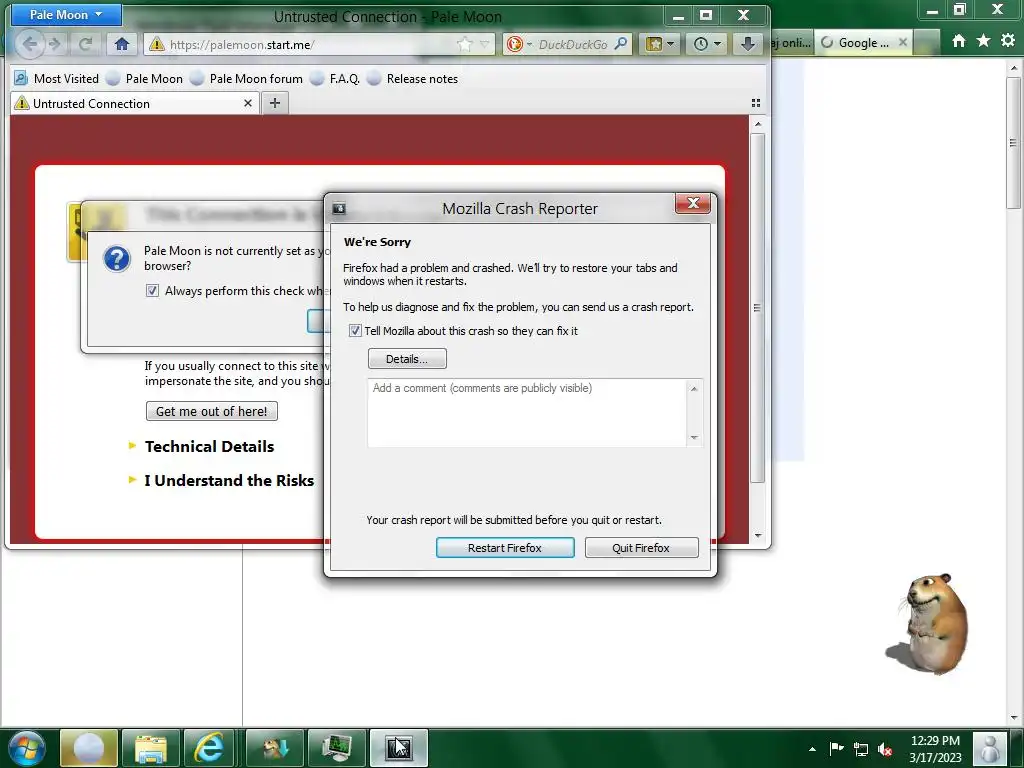Open the network tray icon
This screenshot has width=1024, height=768.
861,749
